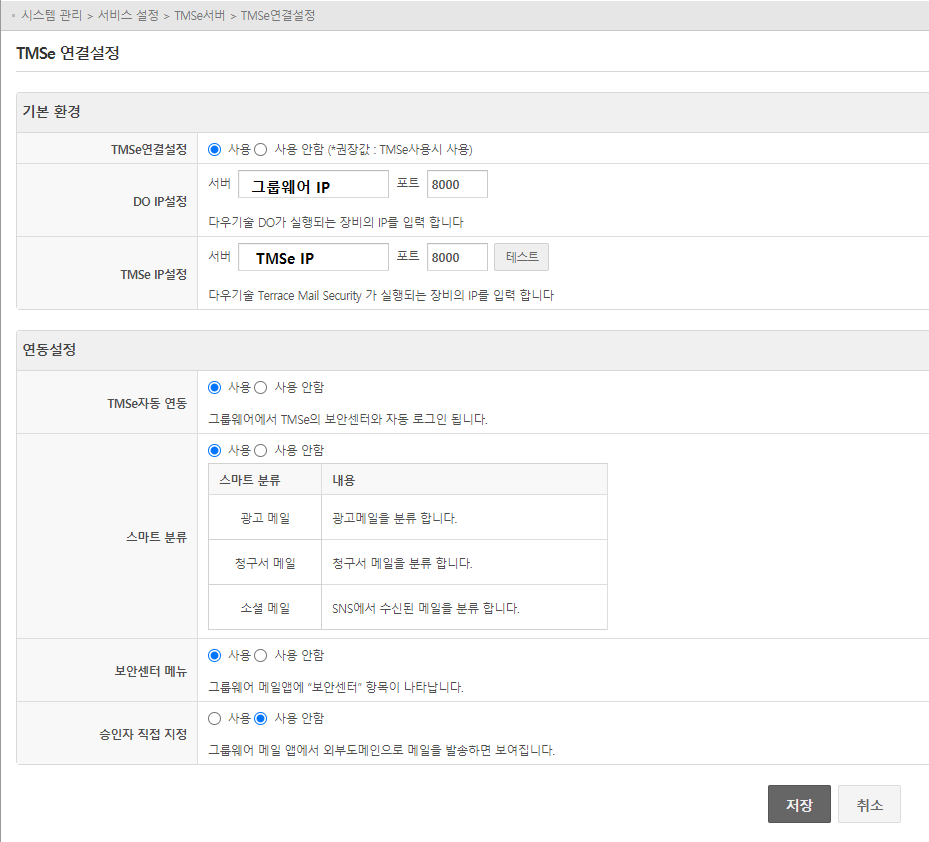The image size is (929, 842).
Task: Click the 'TMSe 연결설정' page title
Action: click(x=68, y=53)
